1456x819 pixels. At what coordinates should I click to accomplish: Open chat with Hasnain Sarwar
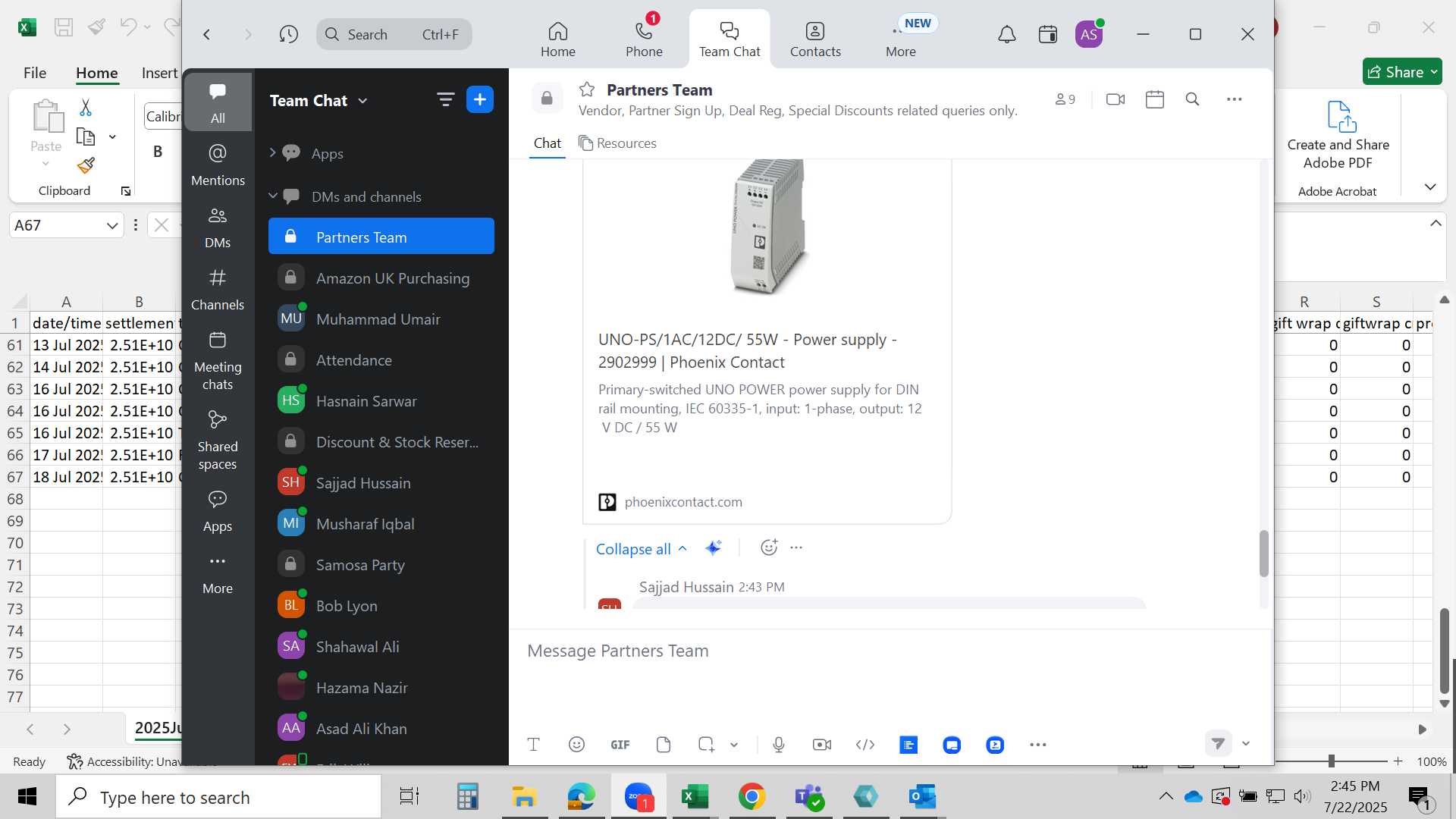tap(381, 401)
